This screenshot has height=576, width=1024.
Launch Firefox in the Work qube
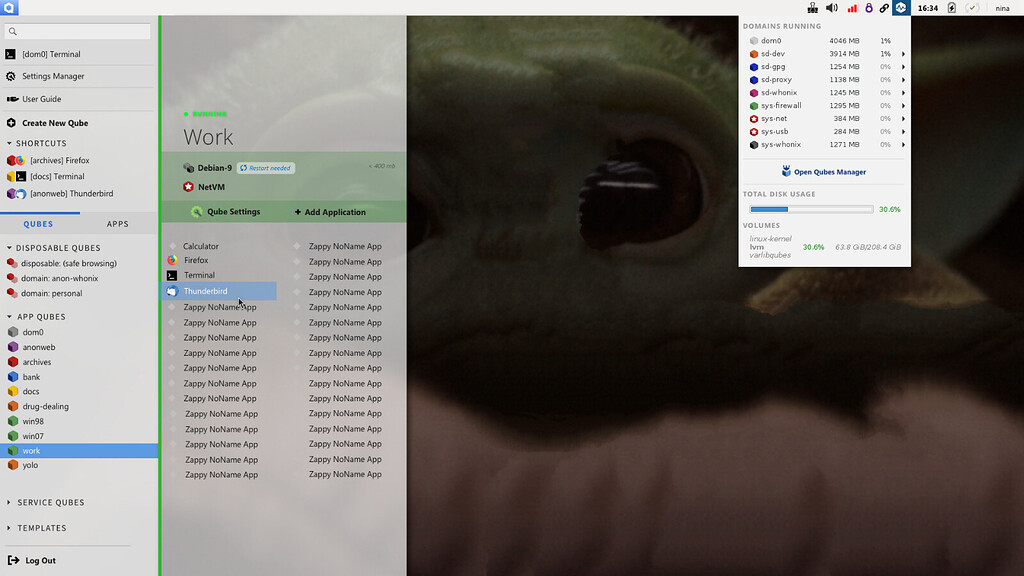click(x=195, y=260)
